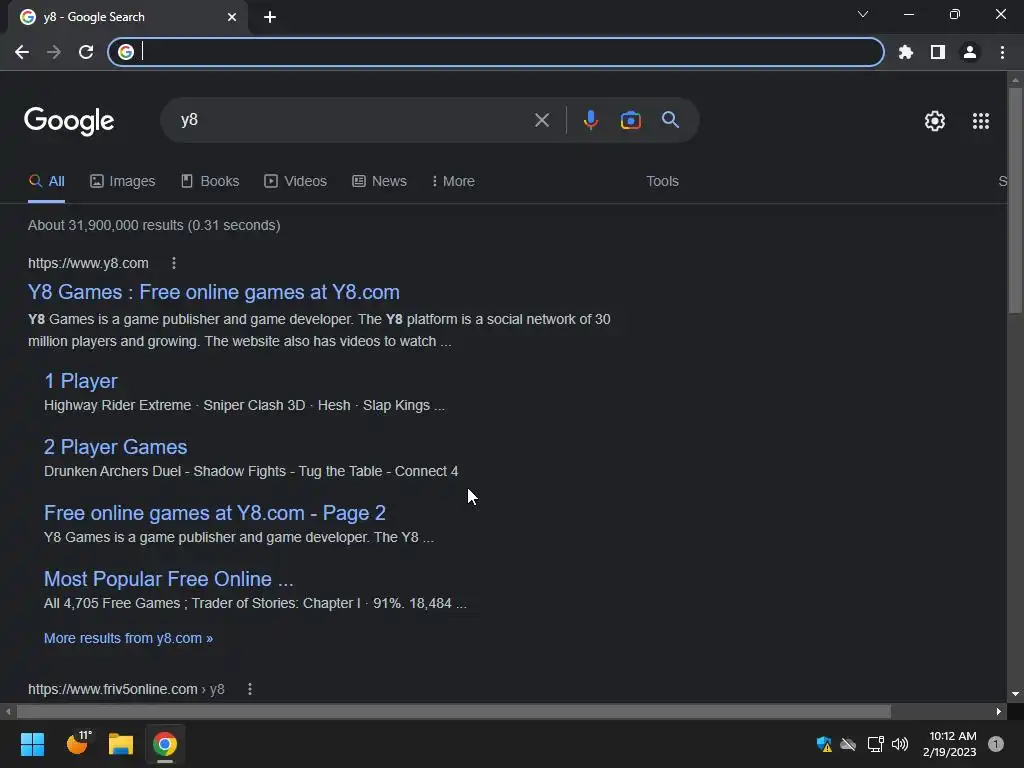Click the Google logo

[x=69, y=121]
